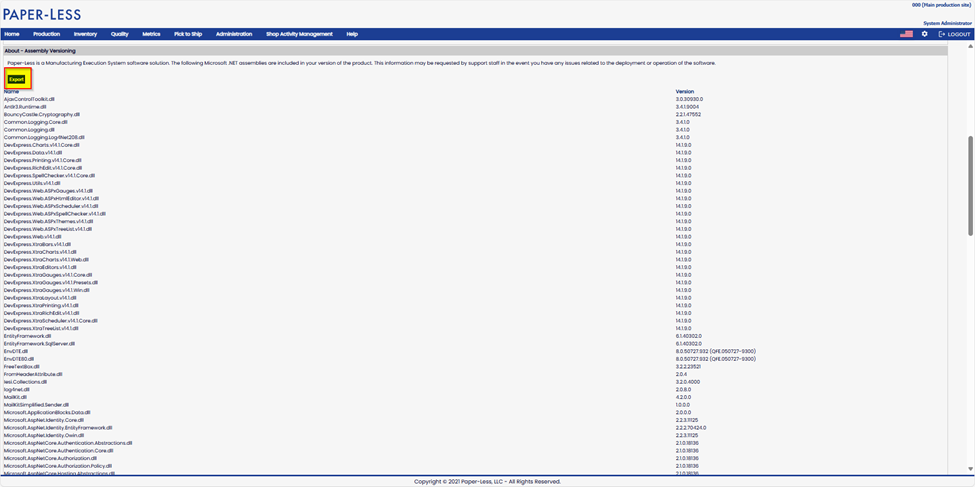
Task: Click the US flag language icon
Action: pyautogui.click(x=906, y=34)
